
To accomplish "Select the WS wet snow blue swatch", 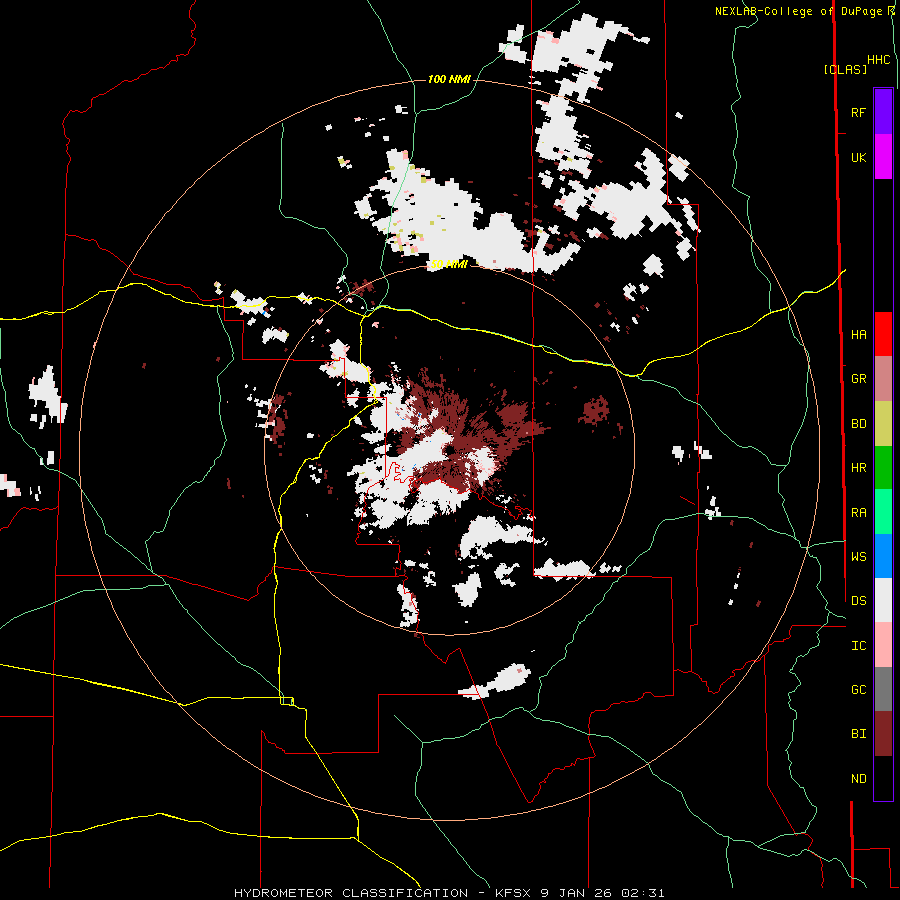I will pos(883,556).
